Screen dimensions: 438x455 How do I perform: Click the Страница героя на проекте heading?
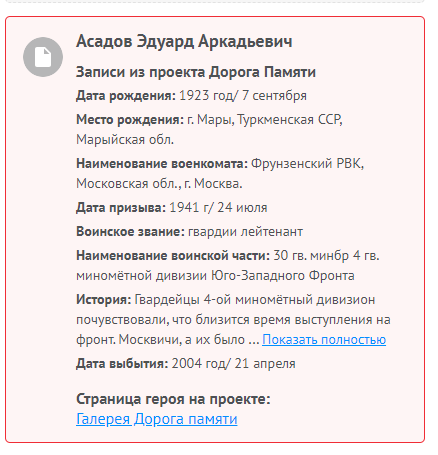point(173,399)
